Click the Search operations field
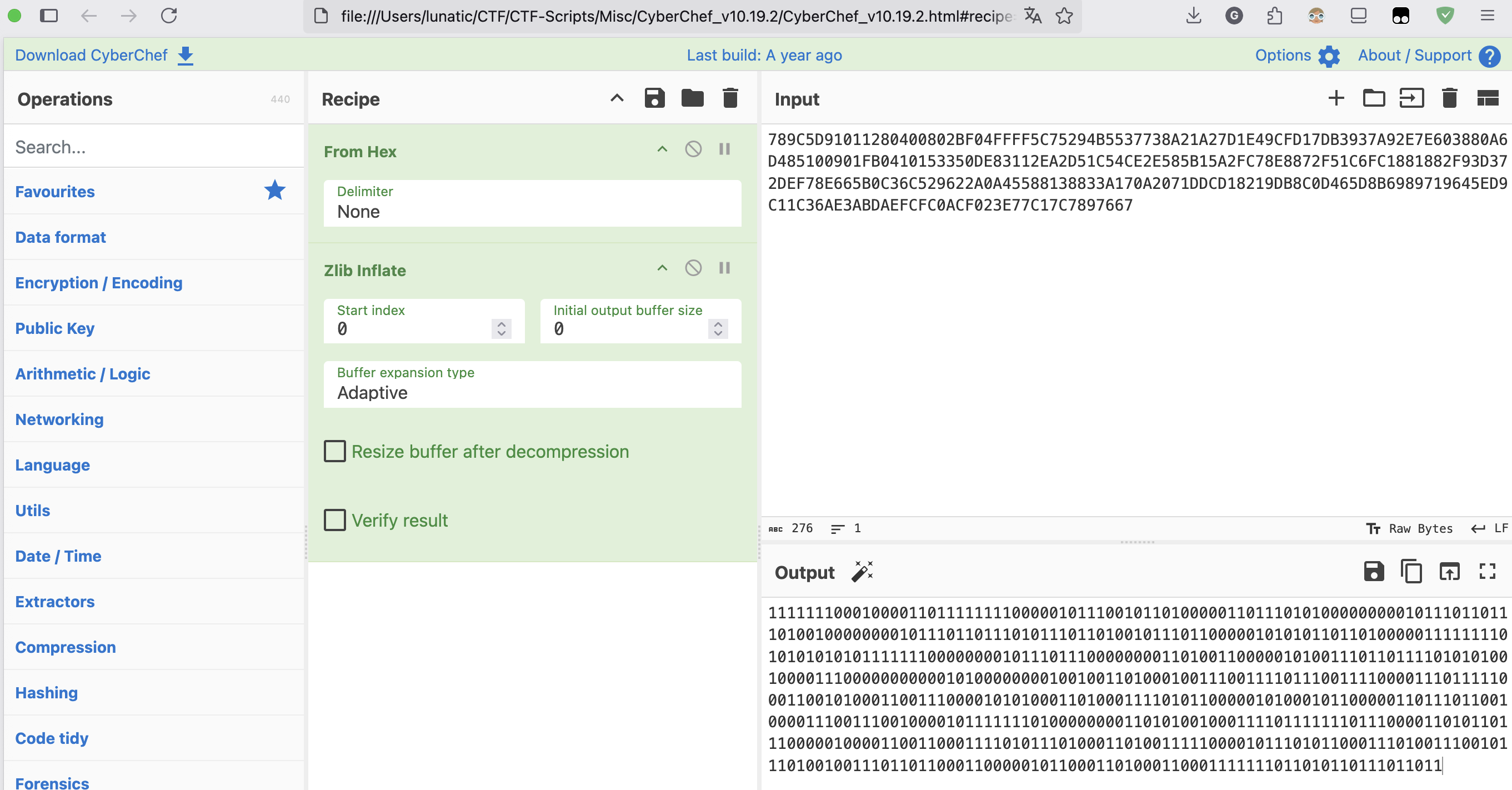Image resolution: width=1512 pixels, height=790 pixels. pyautogui.click(x=154, y=147)
